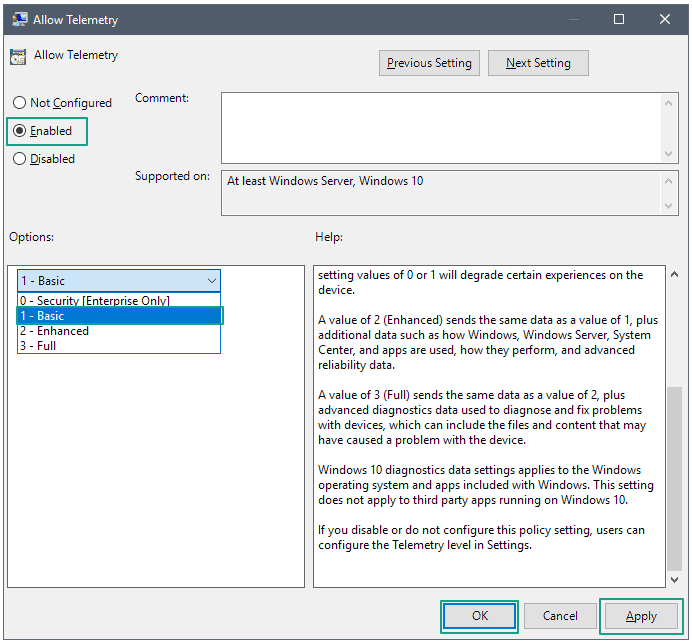Cancel the Allow Telemetry dialog
Image resolution: width=692 pixels, height=644 pixels.
tap(560, 616)
